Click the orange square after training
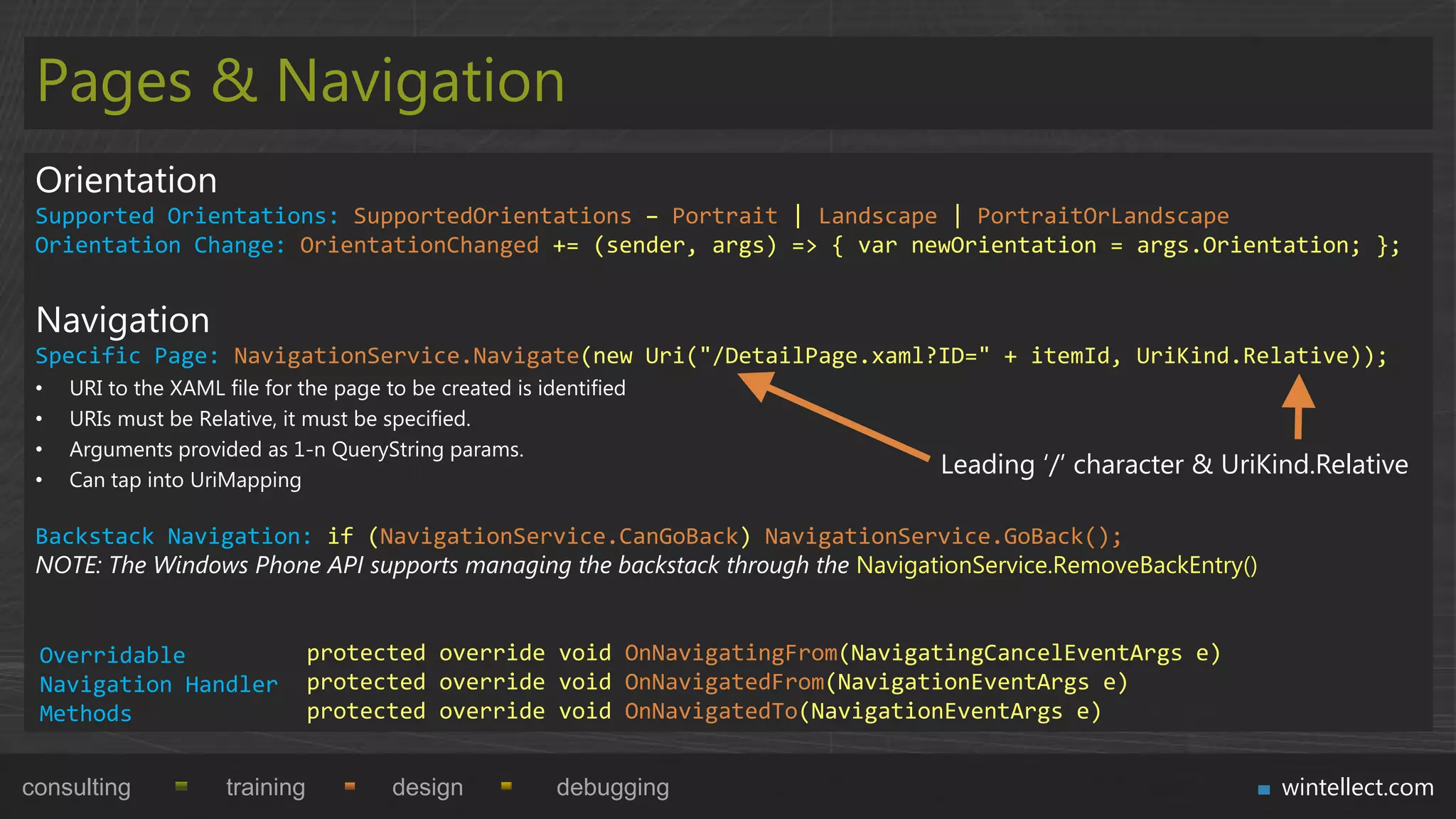The image size is (1456, 819). click(350, 786)
